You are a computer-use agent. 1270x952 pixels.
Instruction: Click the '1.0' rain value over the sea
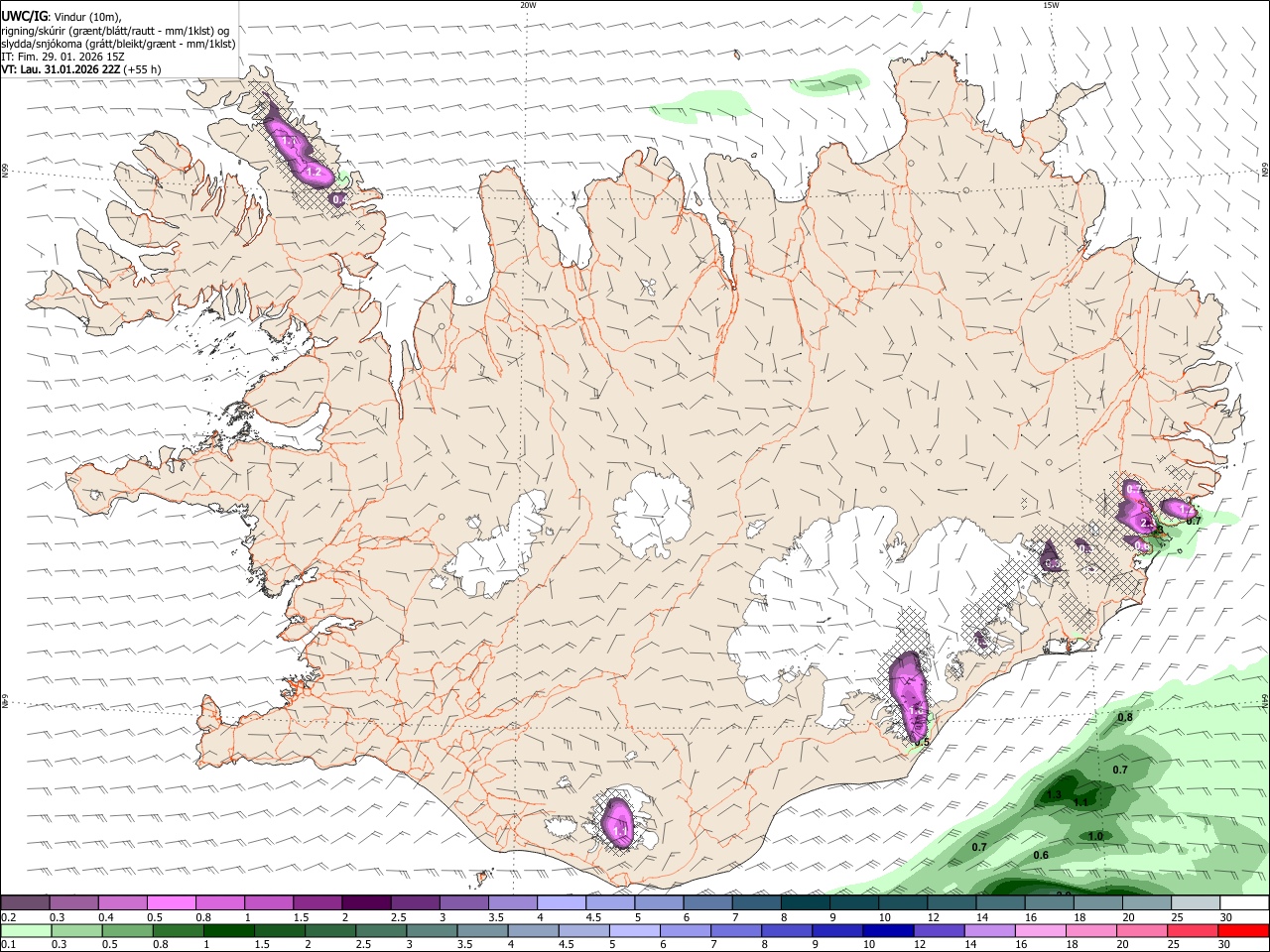pos(1095,836)
